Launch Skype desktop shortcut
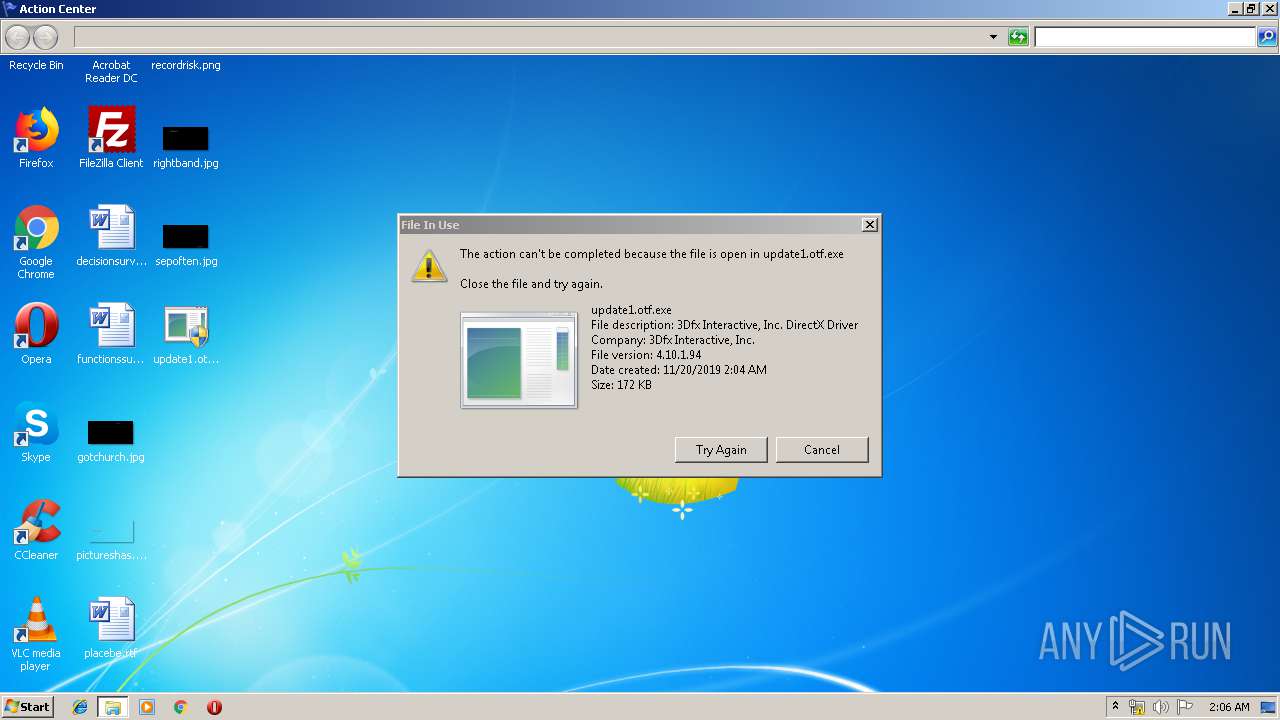Viewport: 1280px width, 720px height. (36, 432)
